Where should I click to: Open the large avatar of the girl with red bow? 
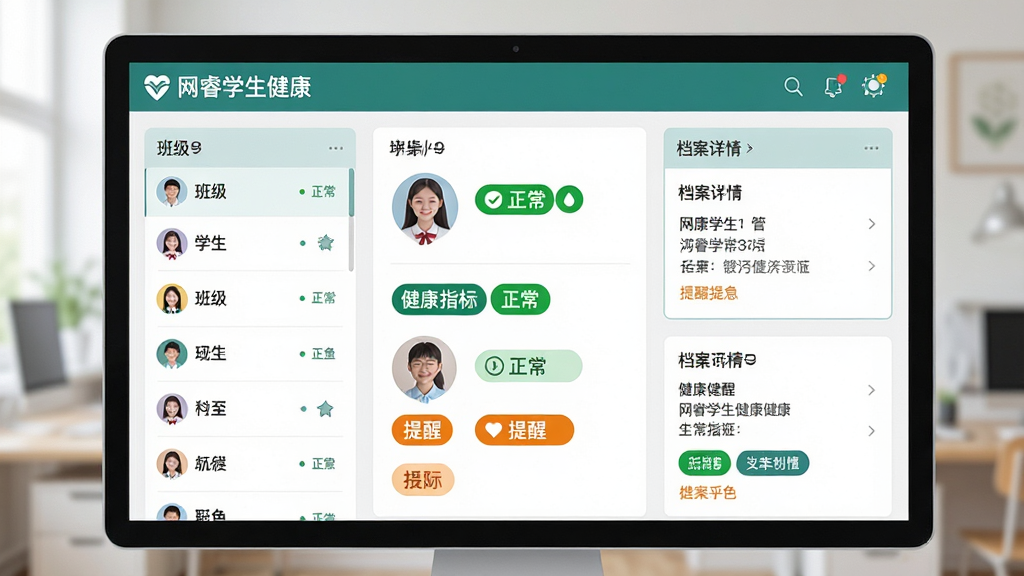[425, 208]
